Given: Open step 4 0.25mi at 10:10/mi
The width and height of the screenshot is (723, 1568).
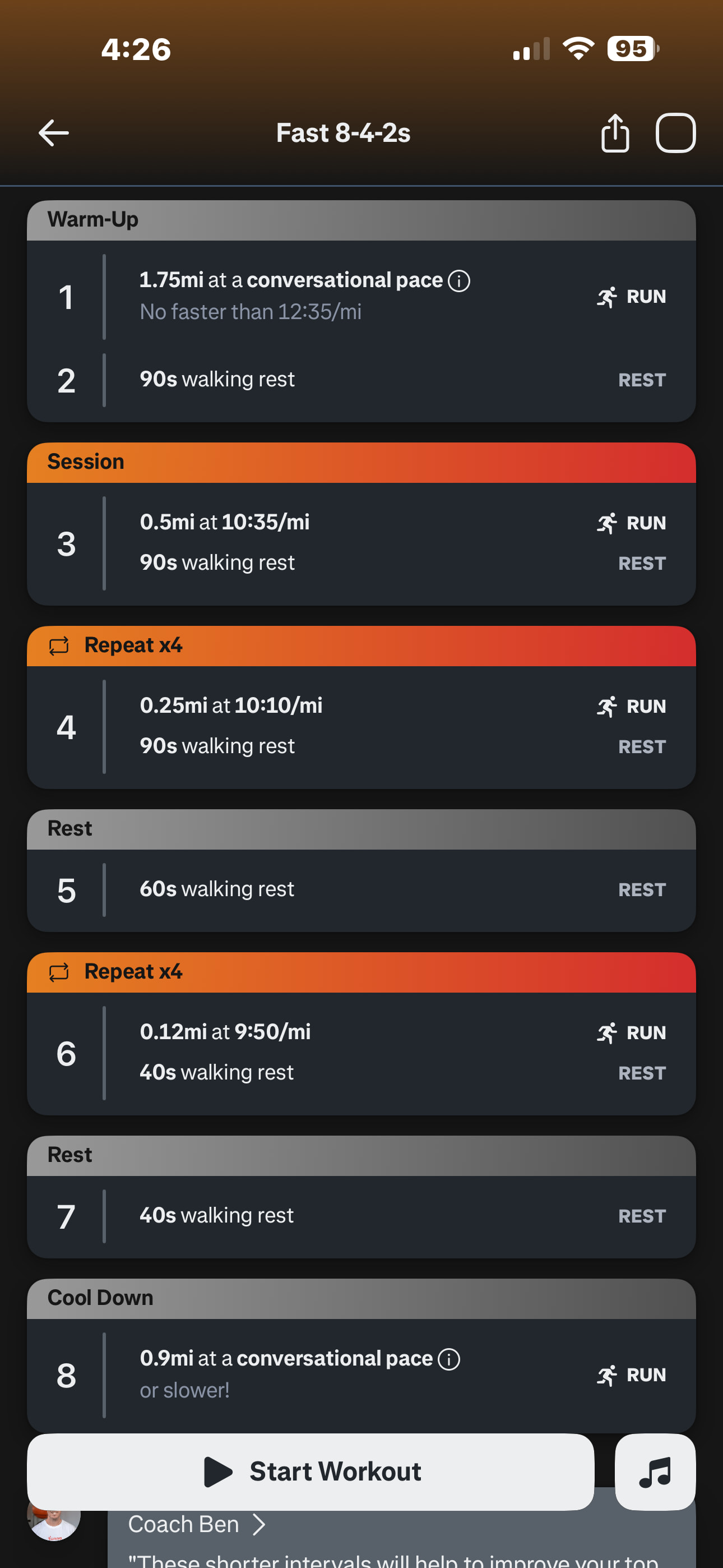Looking at the screenshot, I should pyautogui.click(x=231, y=705).
